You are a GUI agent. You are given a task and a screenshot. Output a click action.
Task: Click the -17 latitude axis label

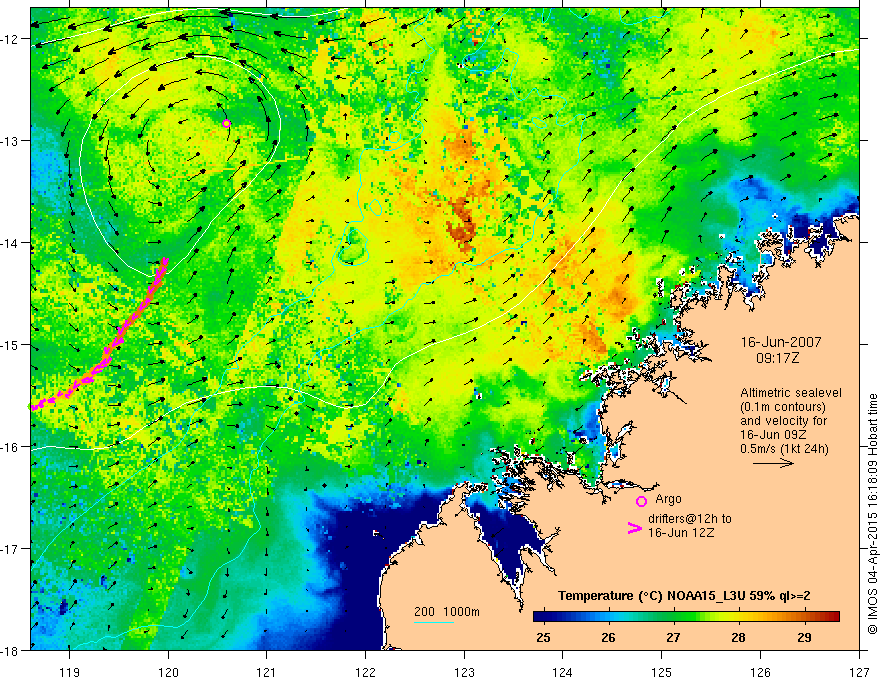tap(11, 549)
